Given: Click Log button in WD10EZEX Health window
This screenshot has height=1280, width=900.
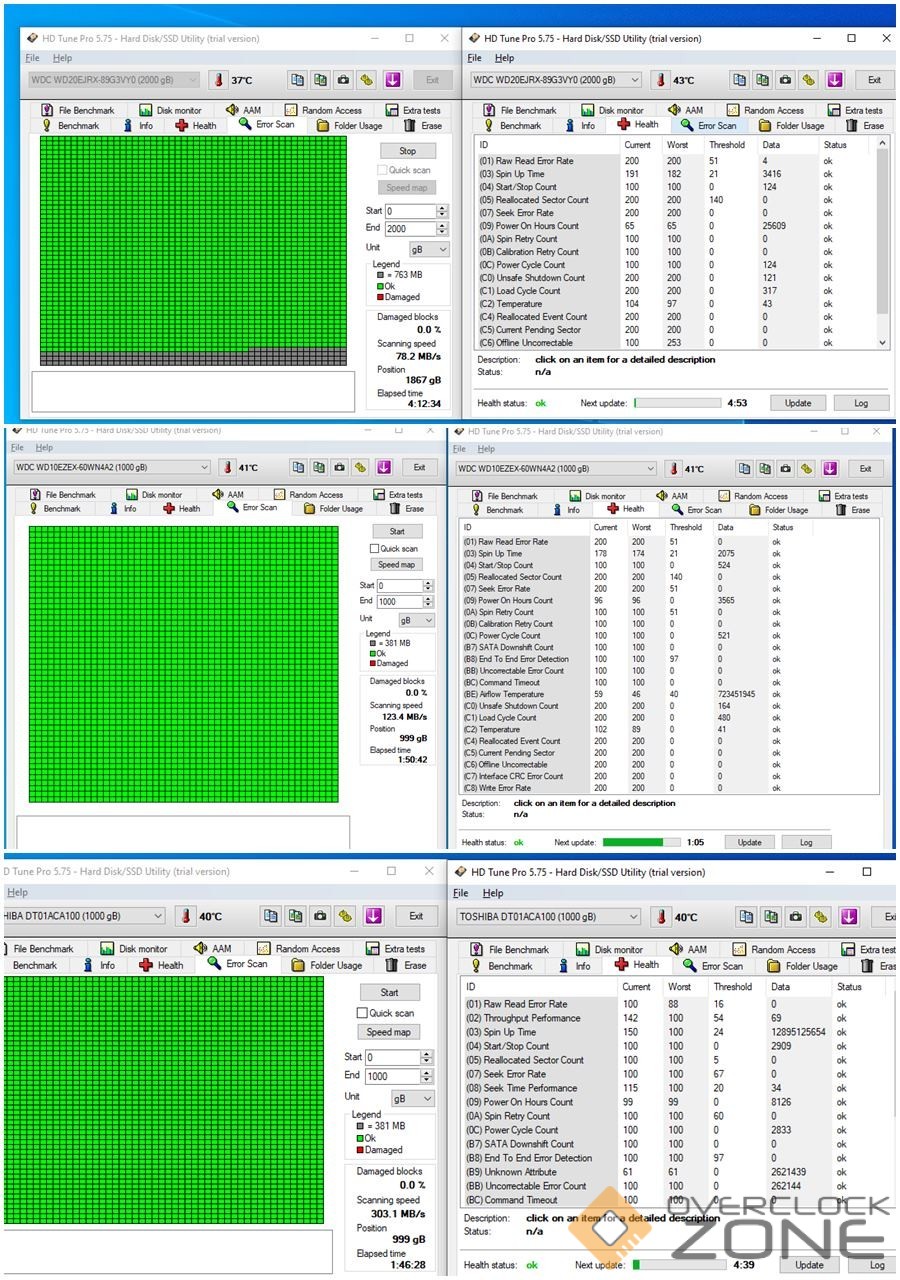Looking at the screenshot, I should coord(806,842).
